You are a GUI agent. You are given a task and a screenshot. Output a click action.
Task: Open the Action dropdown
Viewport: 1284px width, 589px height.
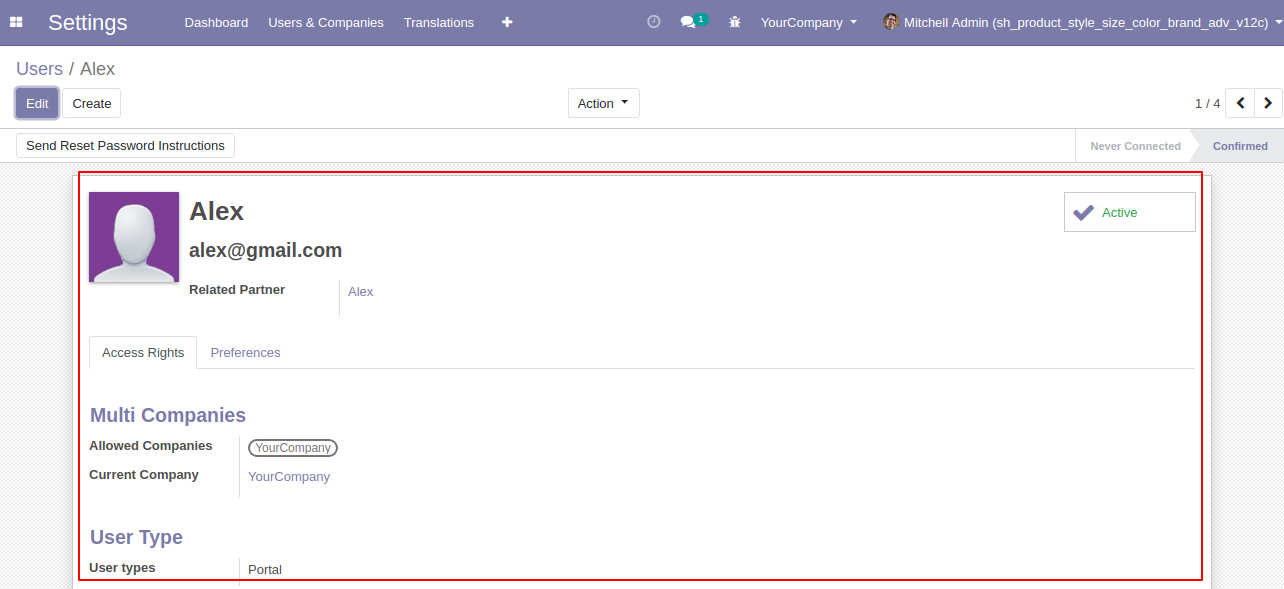pos(604,103)
